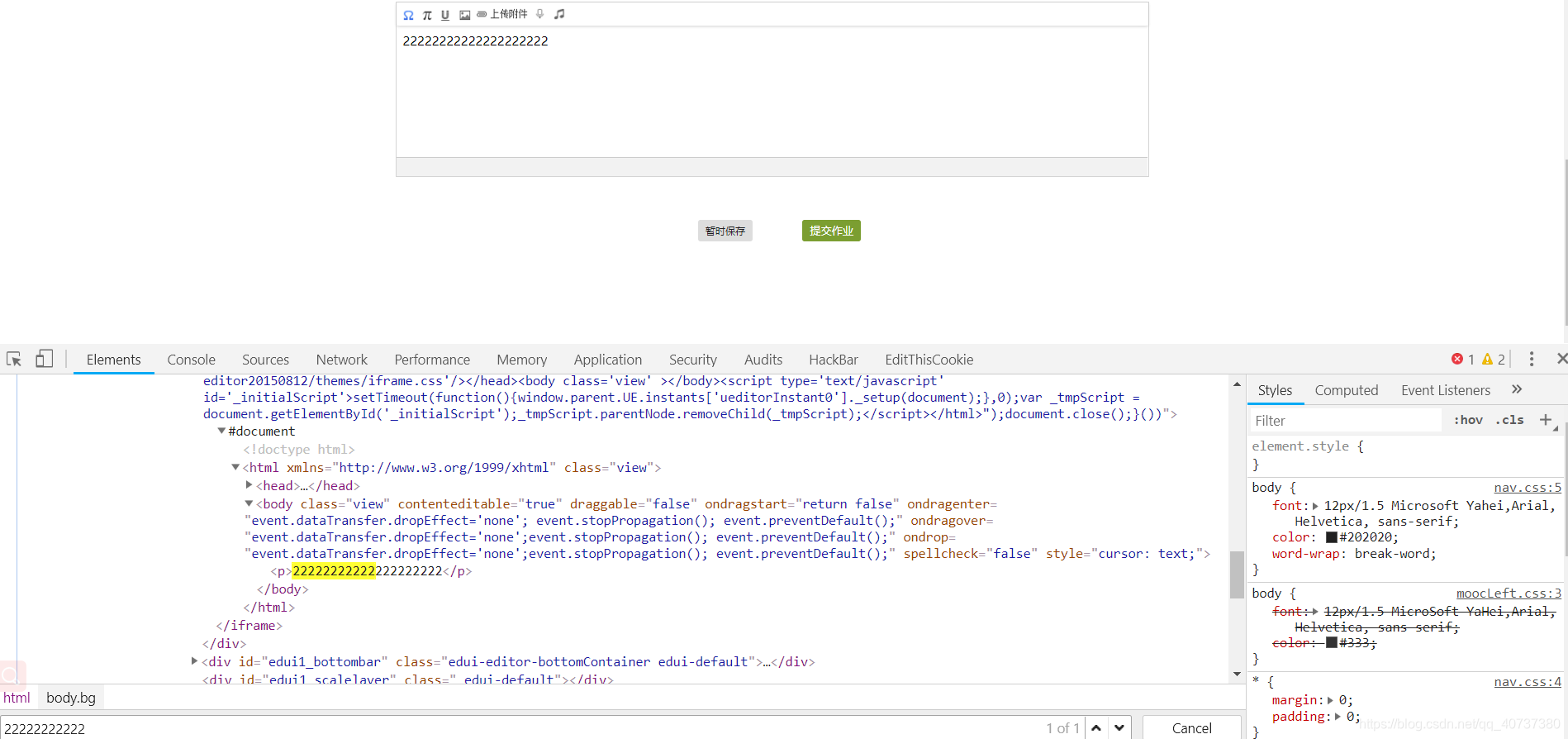1568x739 pixels.
Task: Toggle underline formatting in the editor
Action: point(445,15)
